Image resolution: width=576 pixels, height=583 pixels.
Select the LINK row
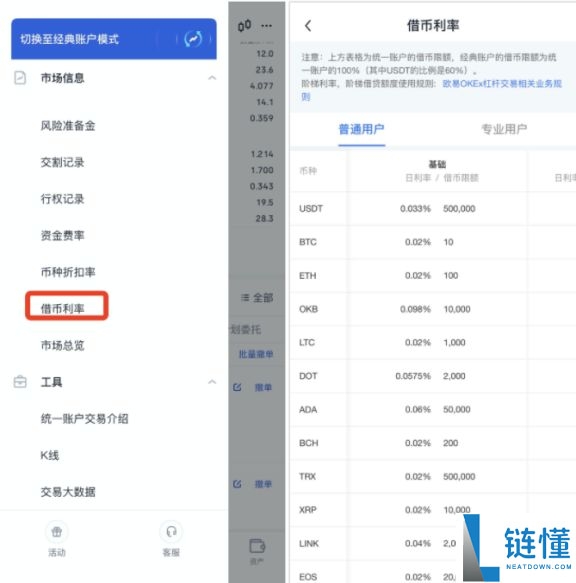(433, 544)
